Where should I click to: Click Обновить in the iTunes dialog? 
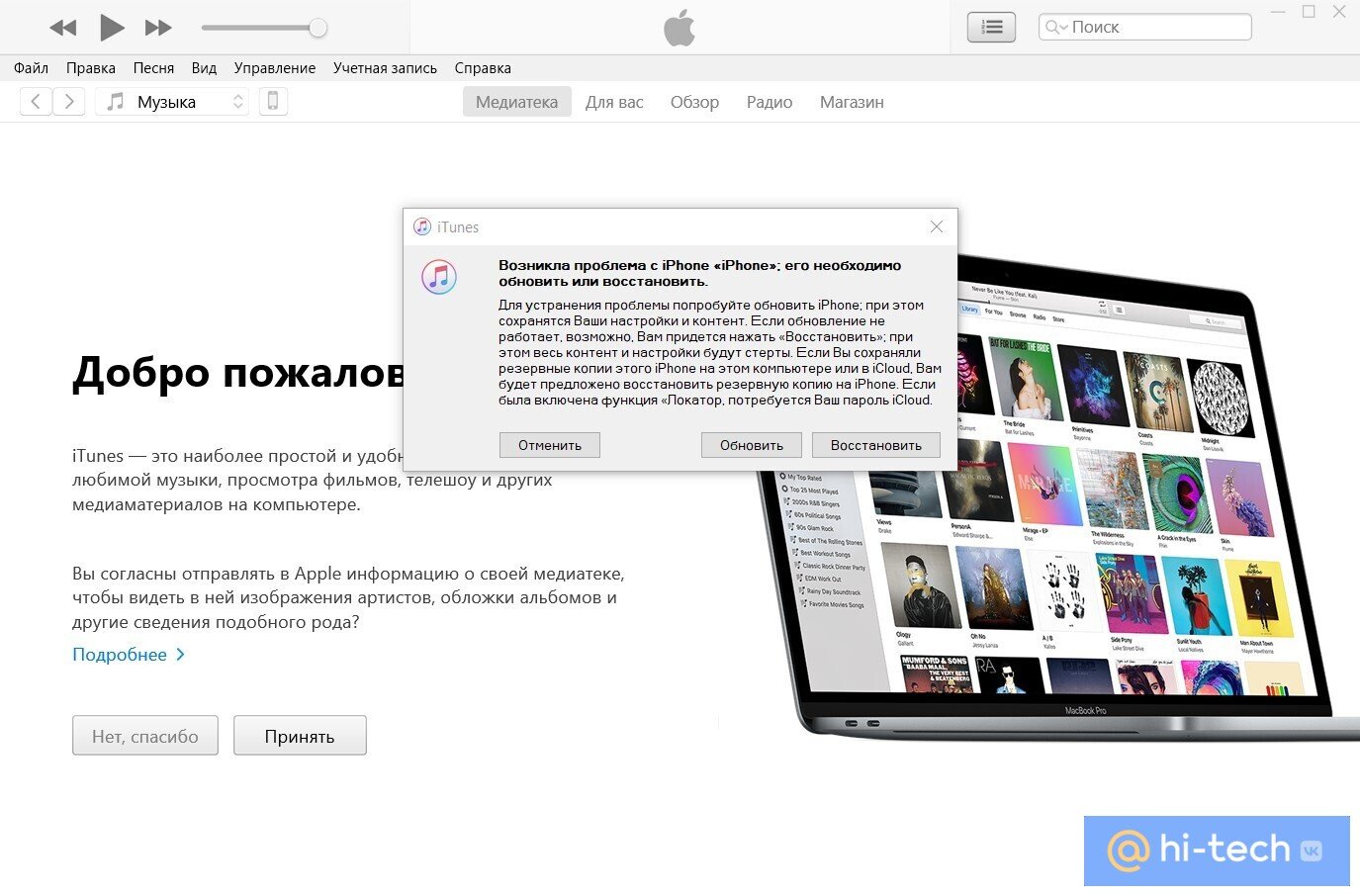[752, 445]
